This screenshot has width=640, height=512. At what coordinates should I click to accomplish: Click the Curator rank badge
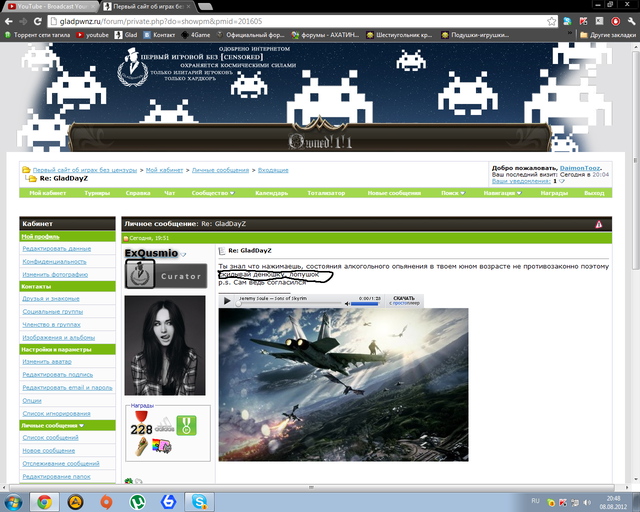point(166,274)
